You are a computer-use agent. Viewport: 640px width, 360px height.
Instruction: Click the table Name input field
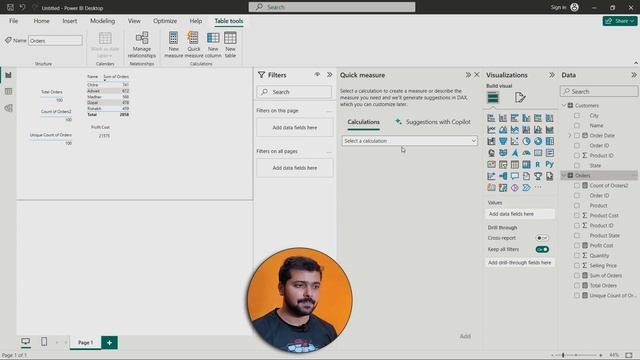click(x=55, y=40)
